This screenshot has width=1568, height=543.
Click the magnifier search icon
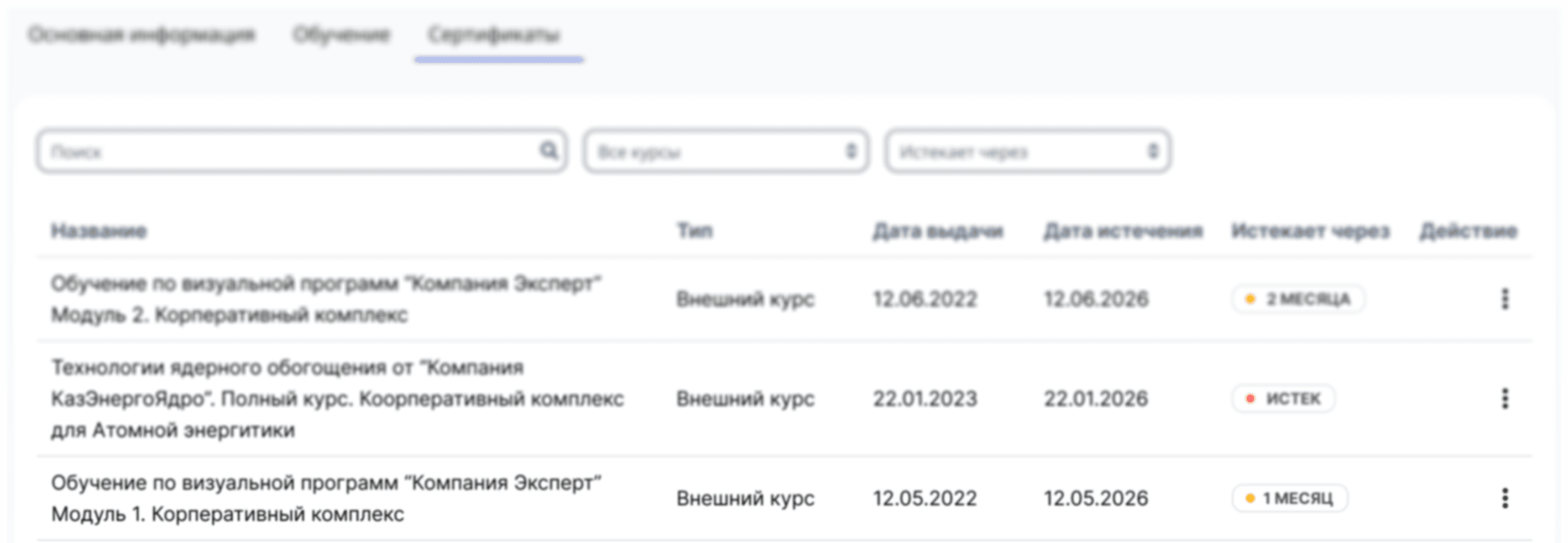click(x=548, y=150)
